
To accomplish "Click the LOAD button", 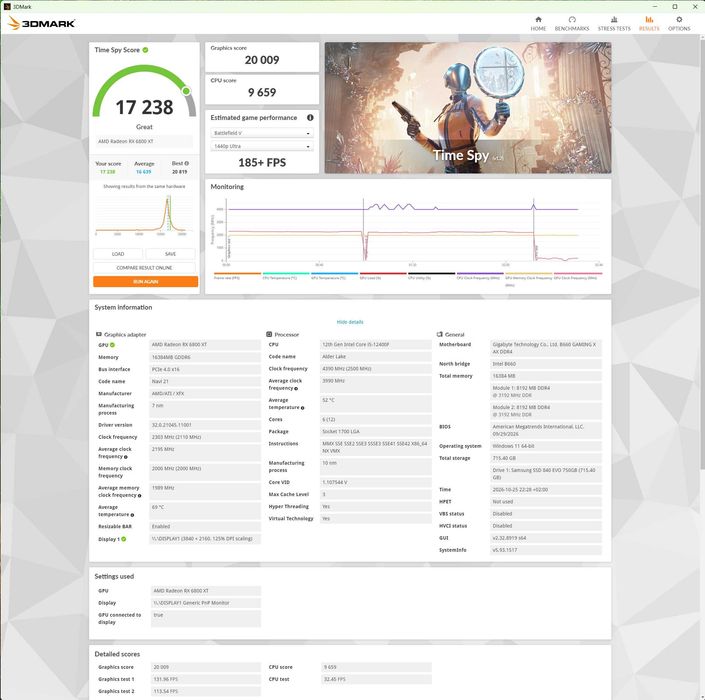I will (x=118, y=254).
